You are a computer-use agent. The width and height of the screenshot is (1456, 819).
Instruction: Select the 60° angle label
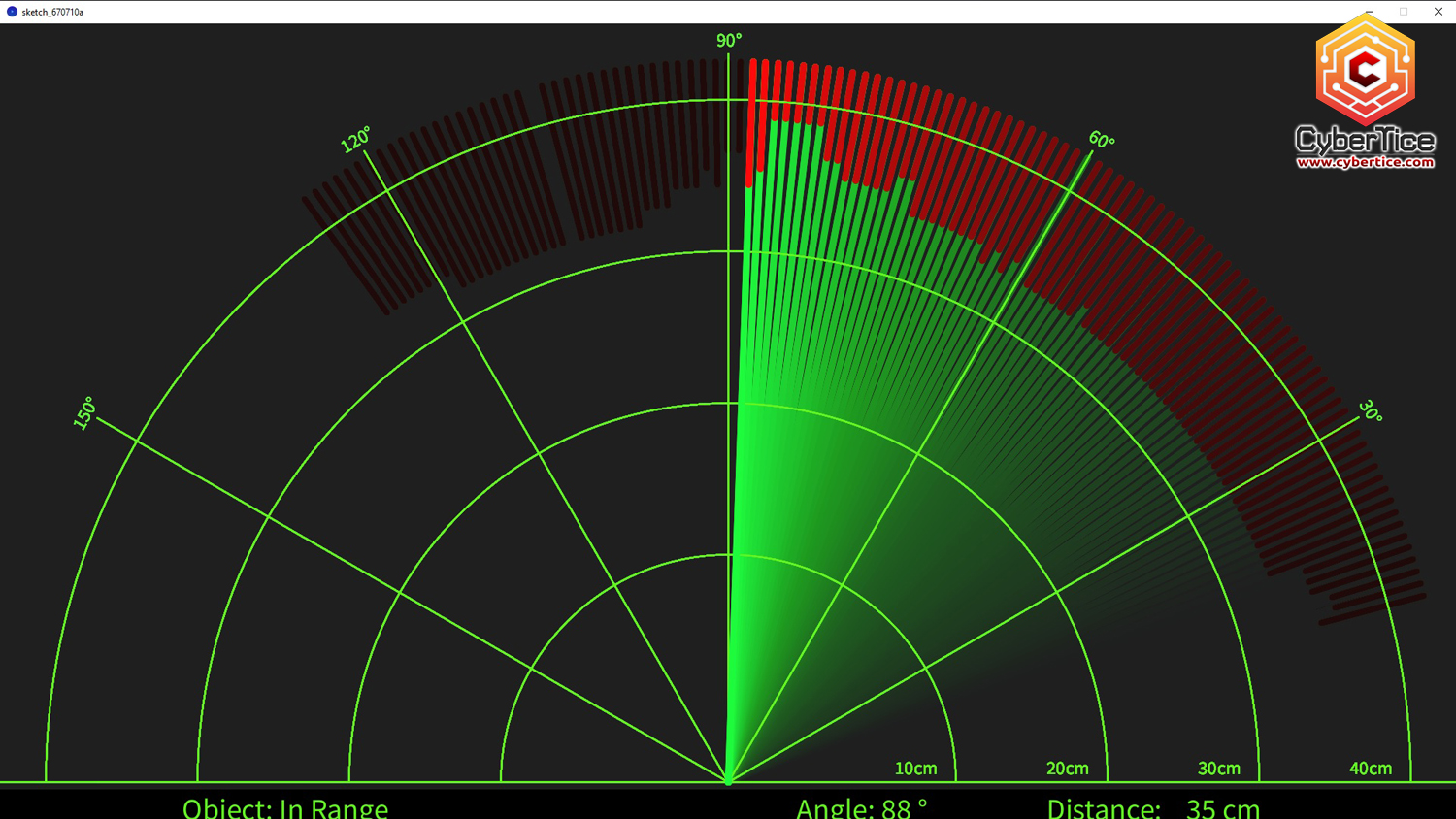pyautogui.click(x=1101, y=140)
